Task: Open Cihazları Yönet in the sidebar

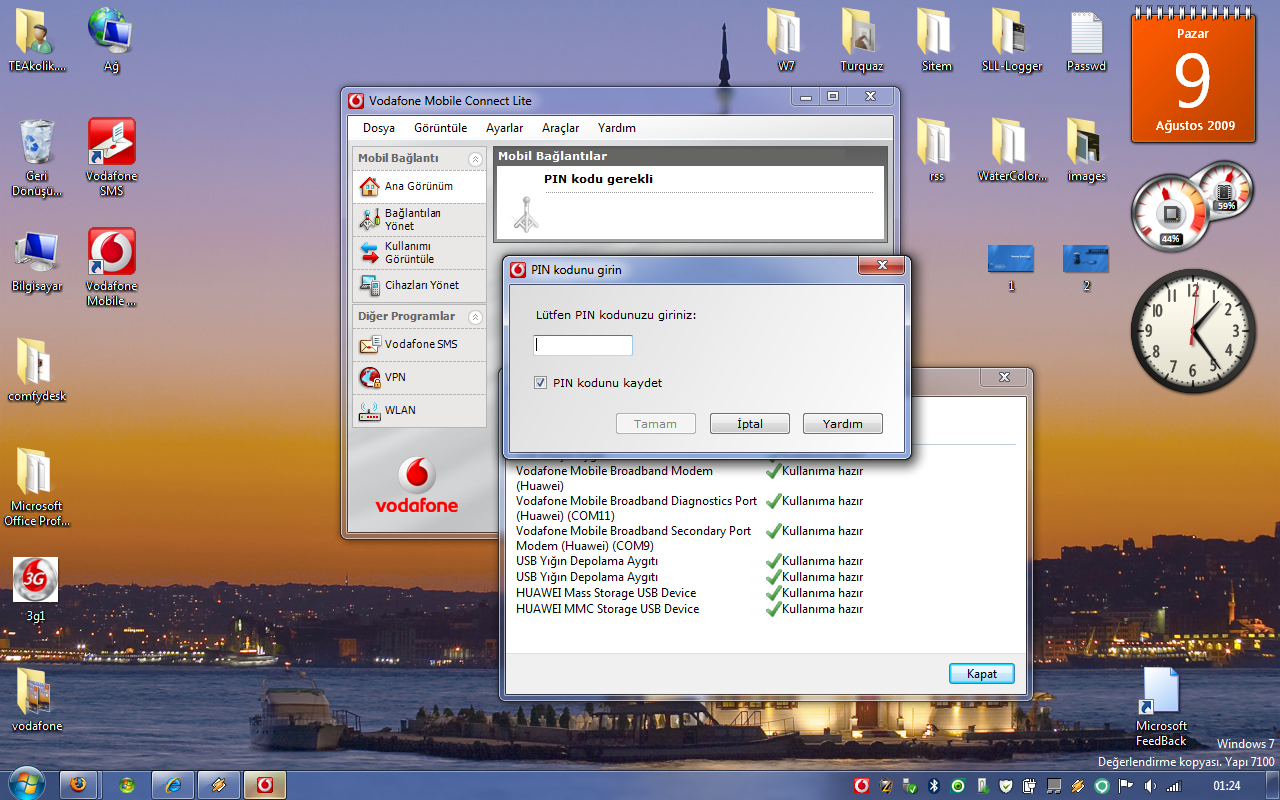Action: (419, 285)
